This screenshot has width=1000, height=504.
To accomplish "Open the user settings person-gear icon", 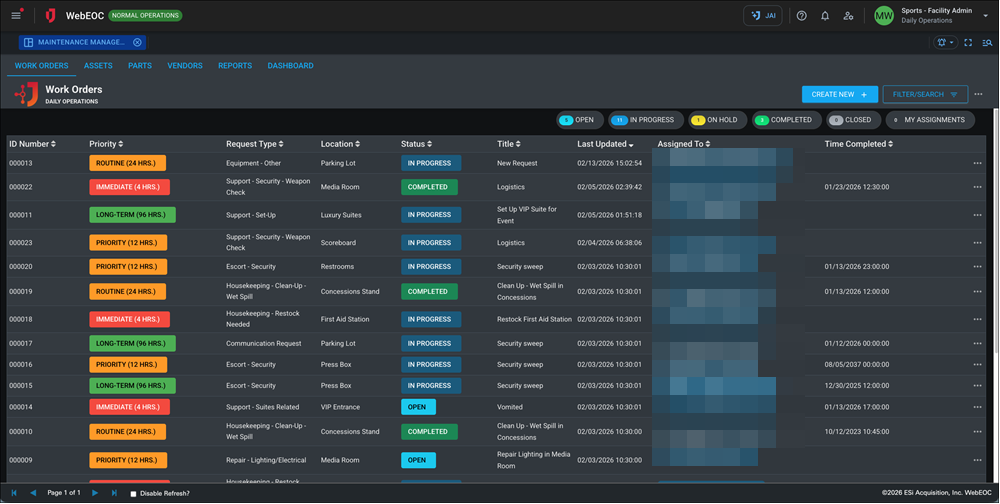I will (x=848, y=16).
